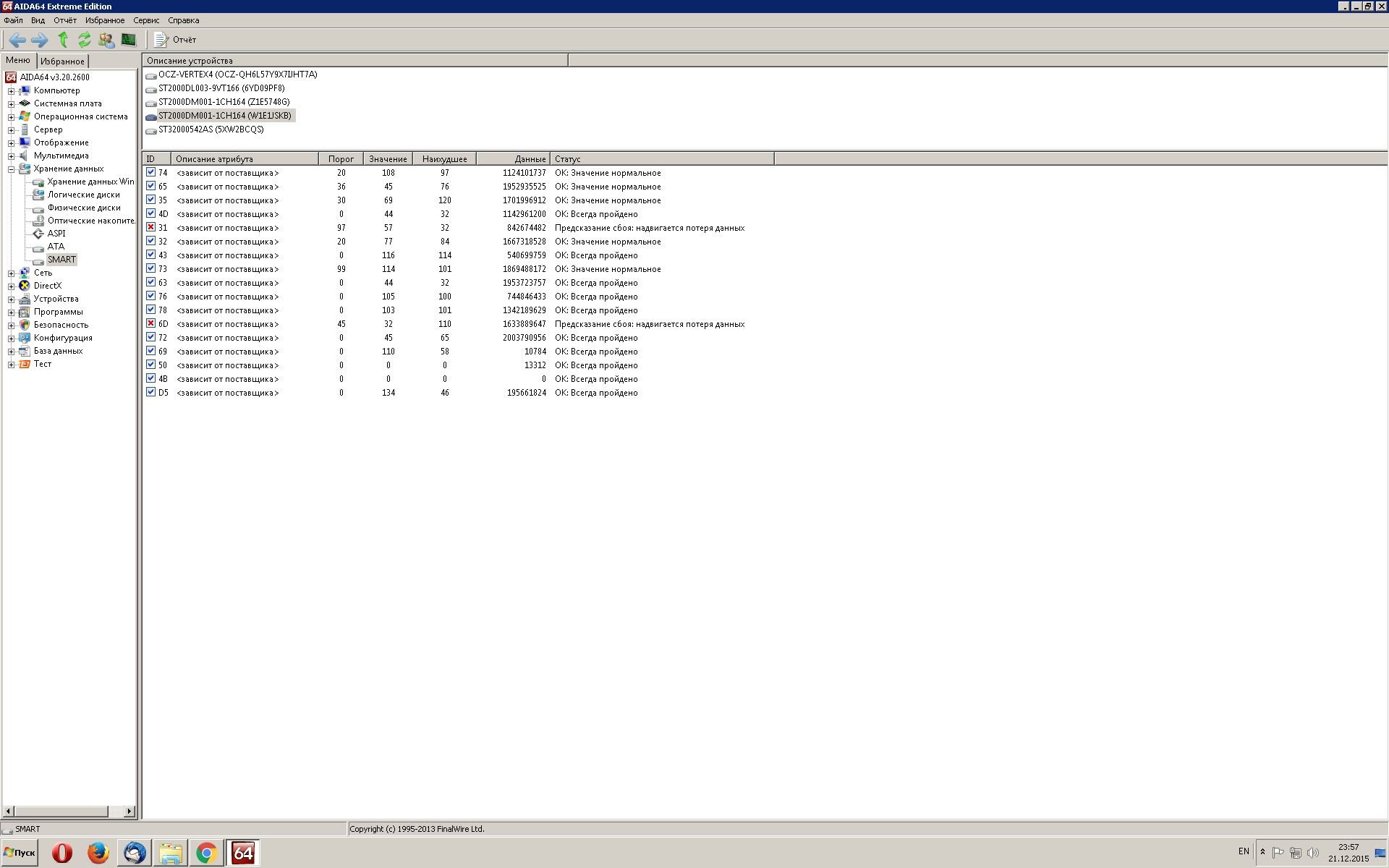Toggle the checkbox for attribute D5
Screen dimensions: 1389x868
point(150,392)
